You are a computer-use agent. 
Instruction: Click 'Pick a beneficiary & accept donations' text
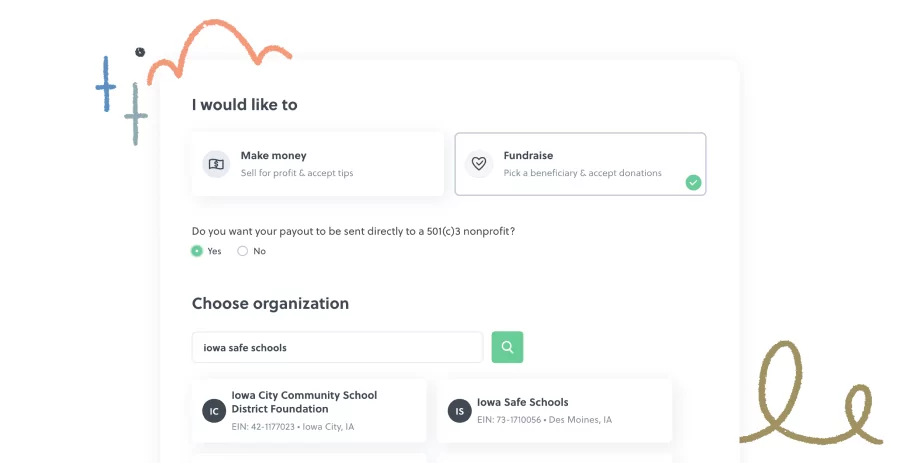point(583,173)
